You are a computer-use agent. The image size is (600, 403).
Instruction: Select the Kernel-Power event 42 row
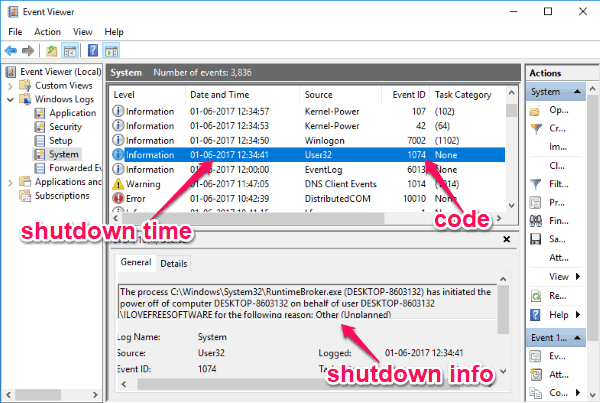[x=308, y=126]
